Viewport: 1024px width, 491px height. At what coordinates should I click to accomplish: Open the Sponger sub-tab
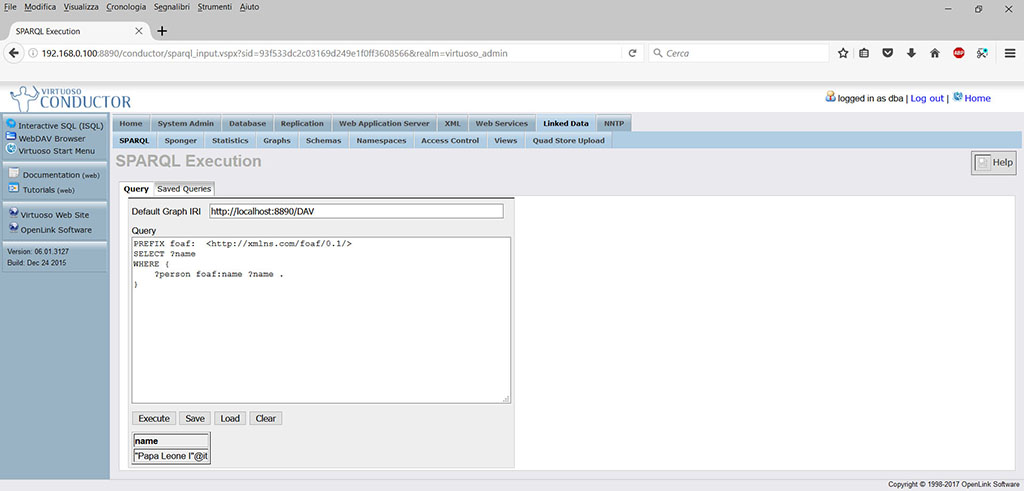(x=181, y=140)
